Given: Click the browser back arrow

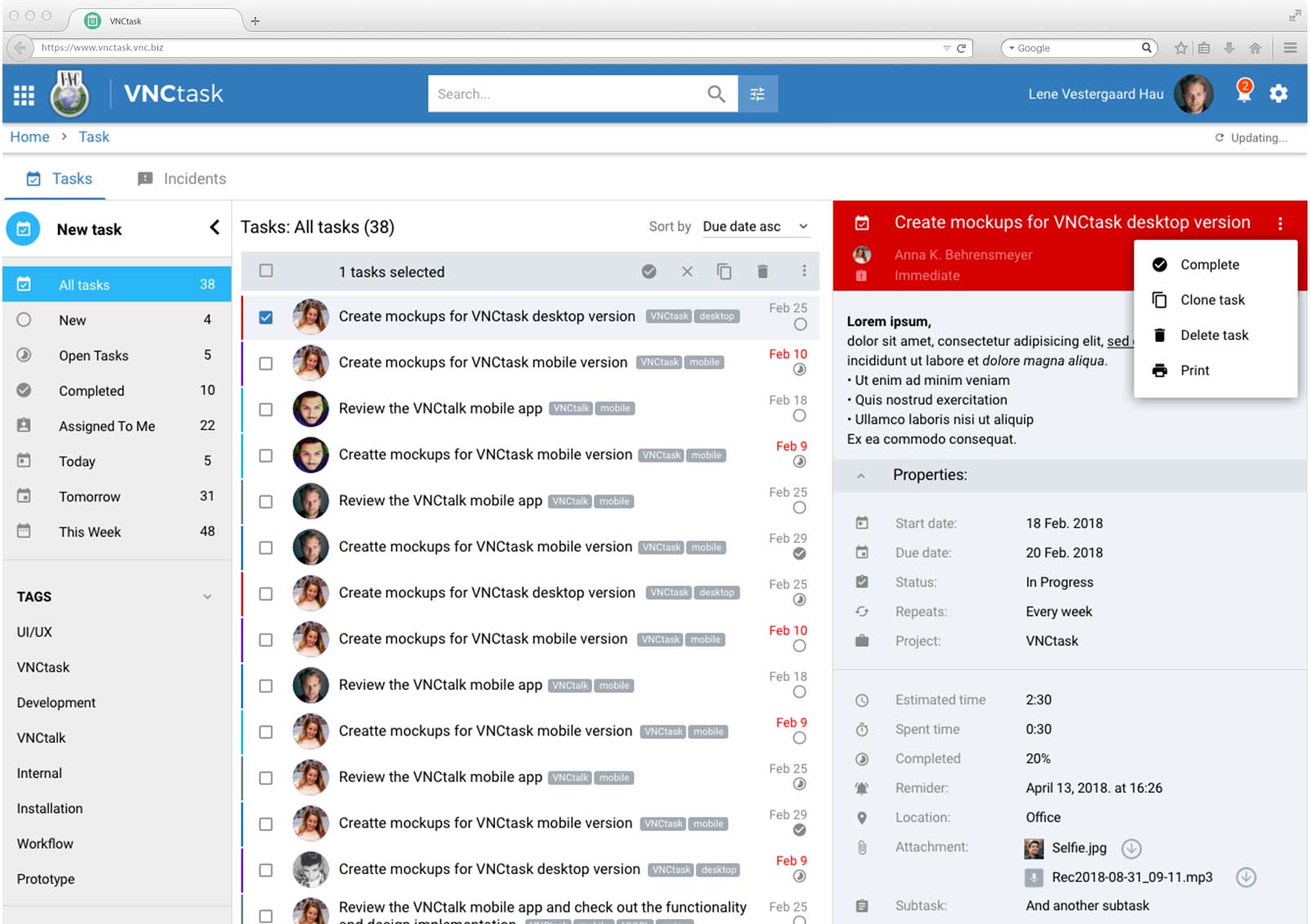Looking at the screenshot, I should [x=20, y=47].
